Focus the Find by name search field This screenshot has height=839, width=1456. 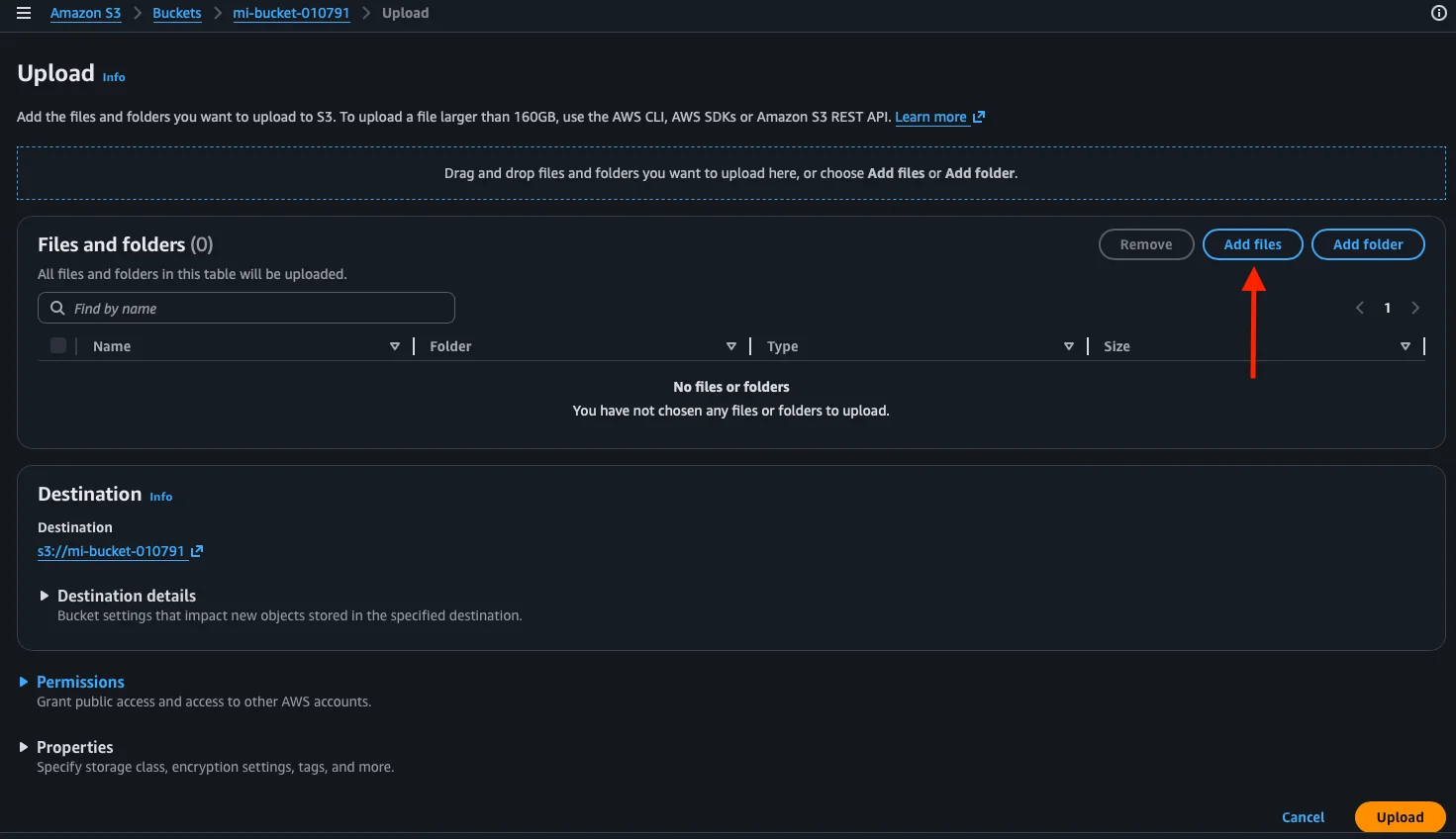tap(246, 308)
